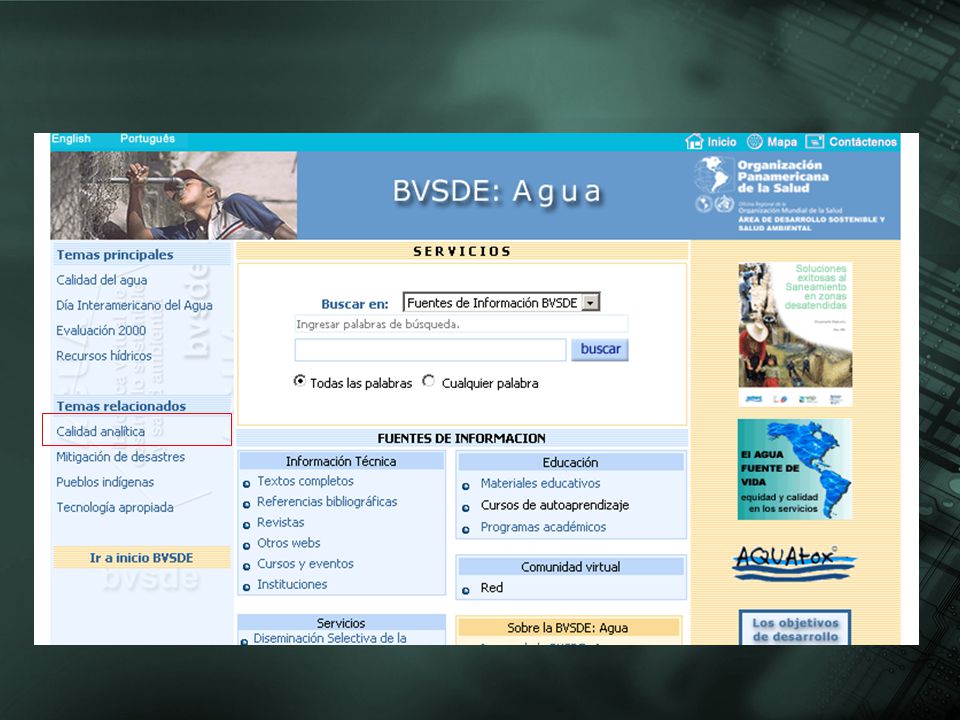960x720 pixels.
Task: Open Materiales educativos link
Action: pos(541,484)
